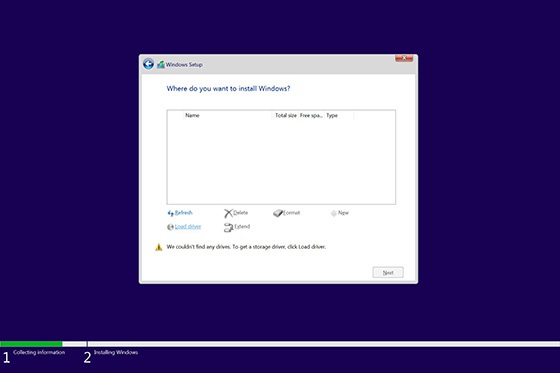The image size is (560, 373).
Task: Click the Format drive icon
Action: point(278,213)
